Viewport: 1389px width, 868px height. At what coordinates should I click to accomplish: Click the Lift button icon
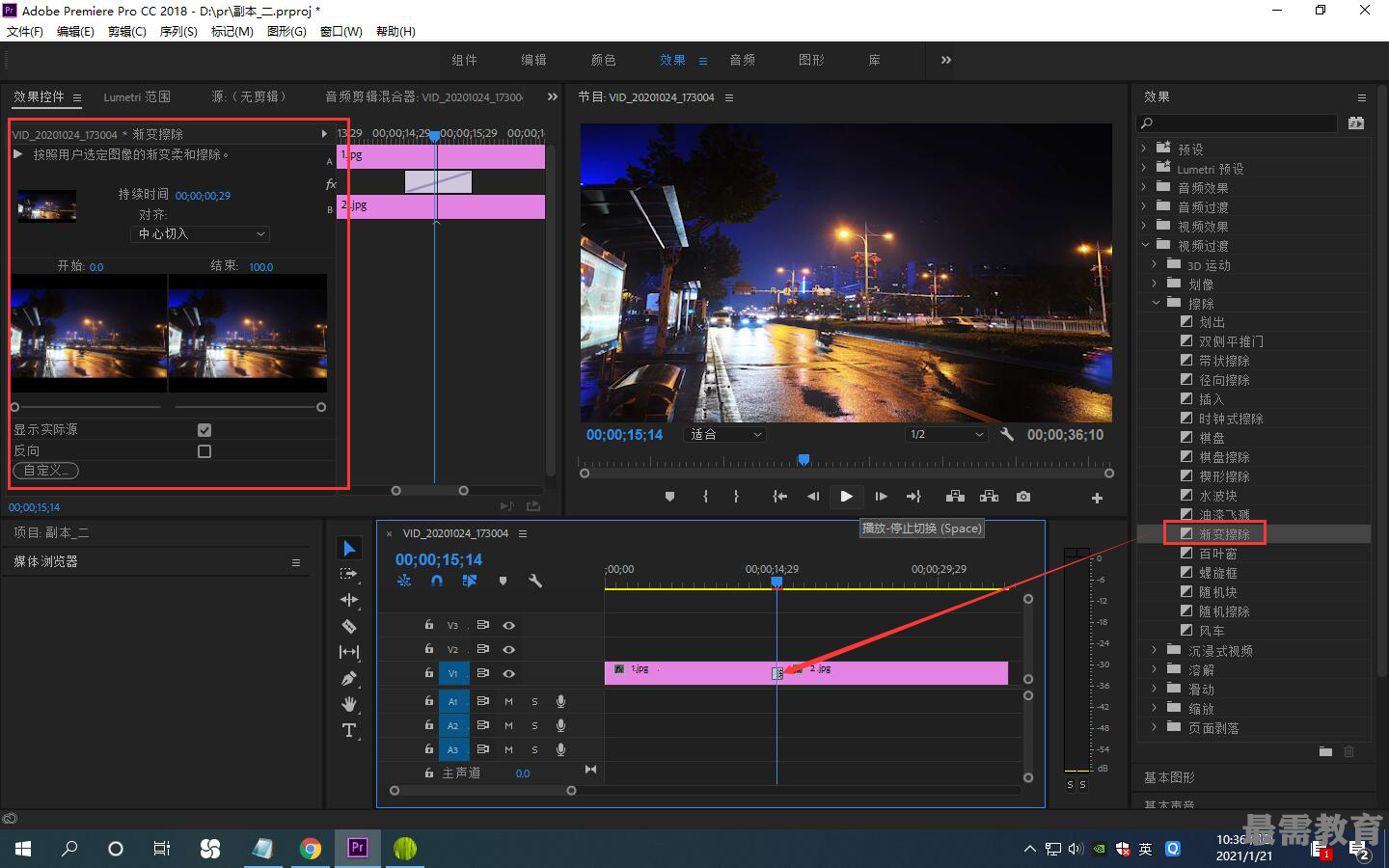click(955, 497)
